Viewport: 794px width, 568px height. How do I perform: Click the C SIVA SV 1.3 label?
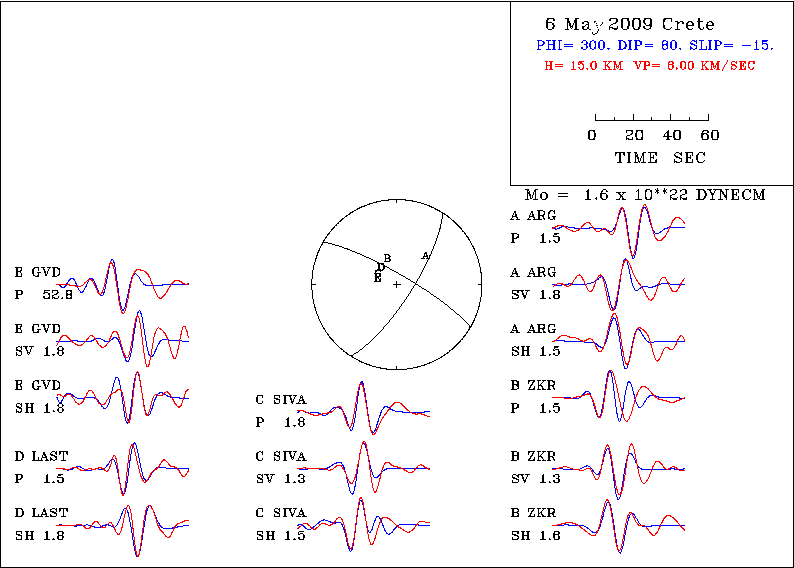pos(281,468)
